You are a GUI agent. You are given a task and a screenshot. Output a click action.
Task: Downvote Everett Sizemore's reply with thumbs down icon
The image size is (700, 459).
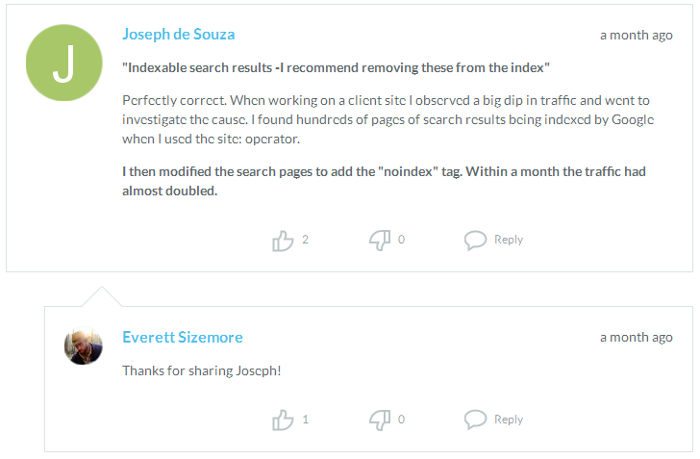379,420
